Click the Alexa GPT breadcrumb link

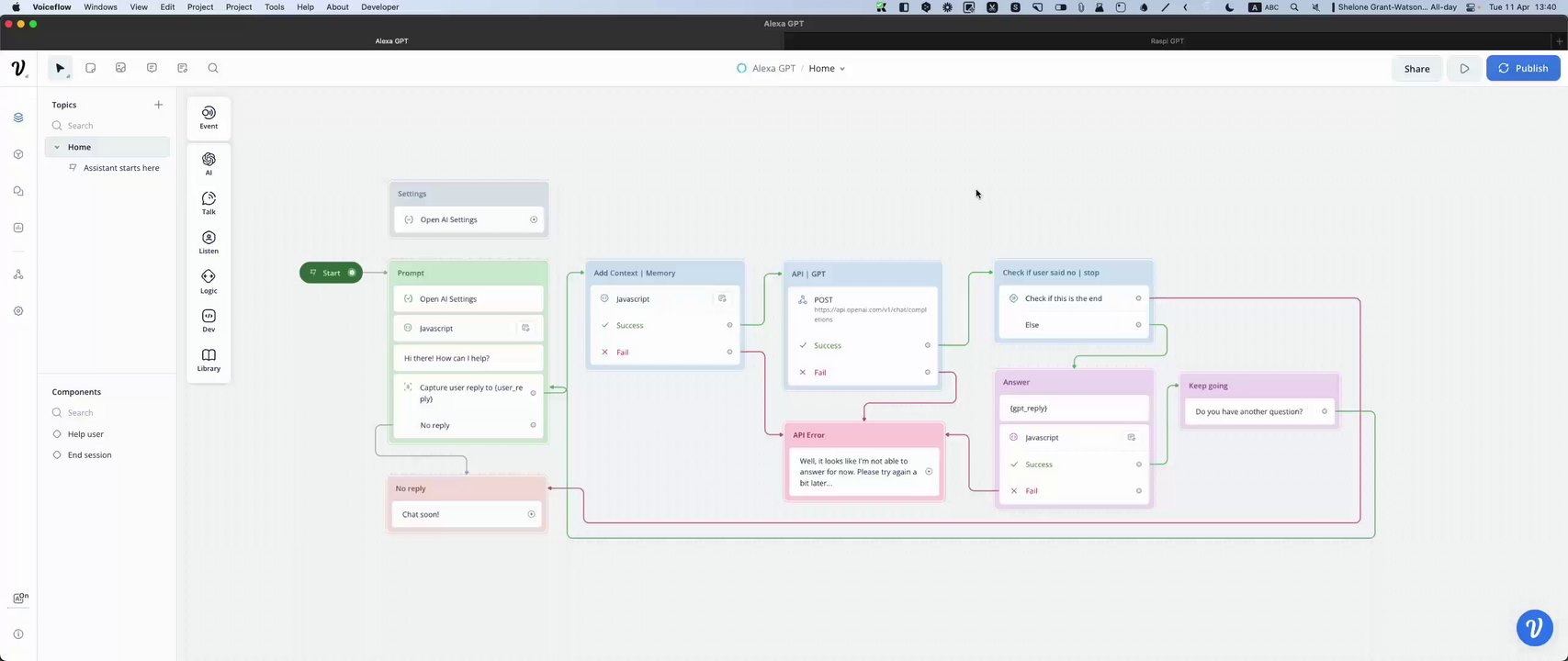coord(773,69)
